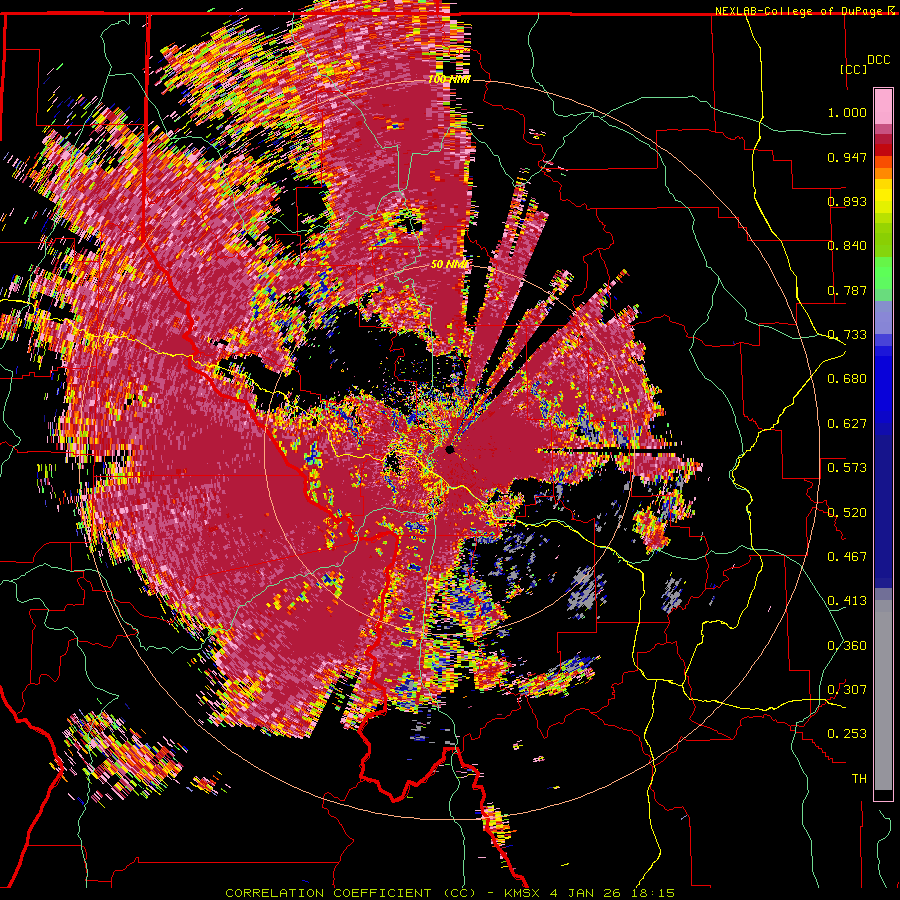Select the 0.467 scale value
This screenshot has width=900, height=900.
coord(847,556)
